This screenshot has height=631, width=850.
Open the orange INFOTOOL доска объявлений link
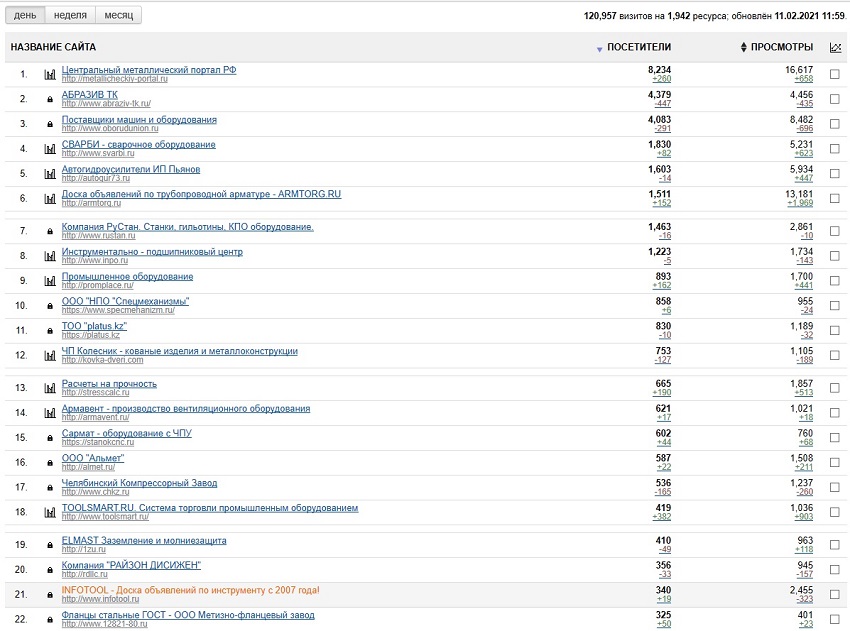190,590
